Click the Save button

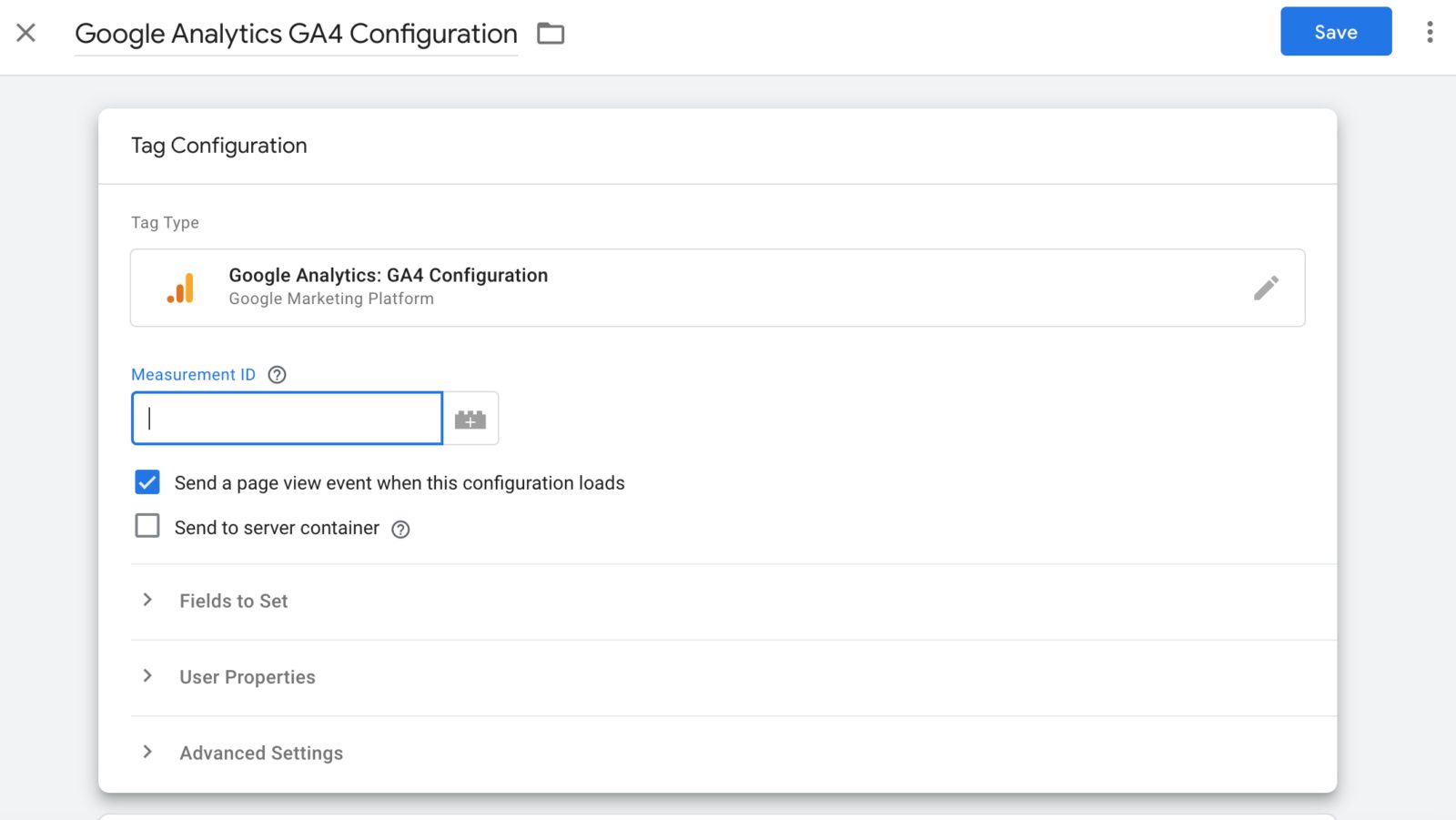pos(1336,32)
